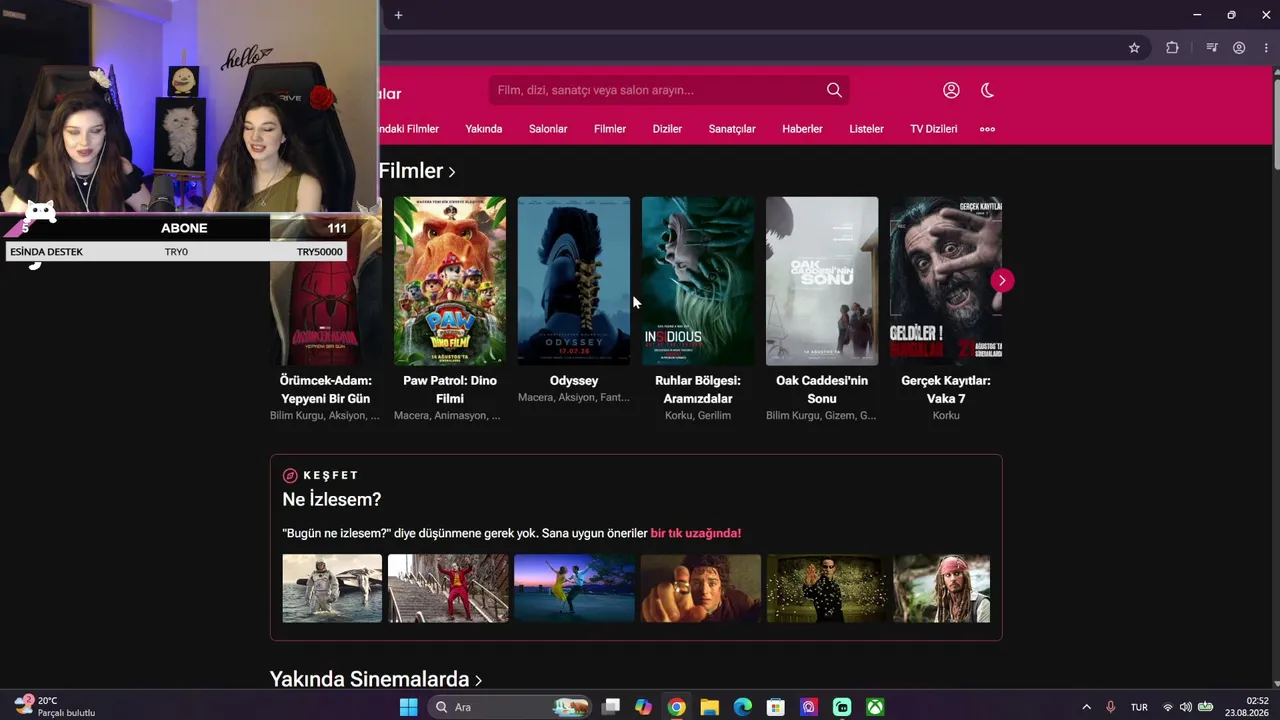Launch the Xbox app from the taskbar
The image size is (1280, 720).
875,707
